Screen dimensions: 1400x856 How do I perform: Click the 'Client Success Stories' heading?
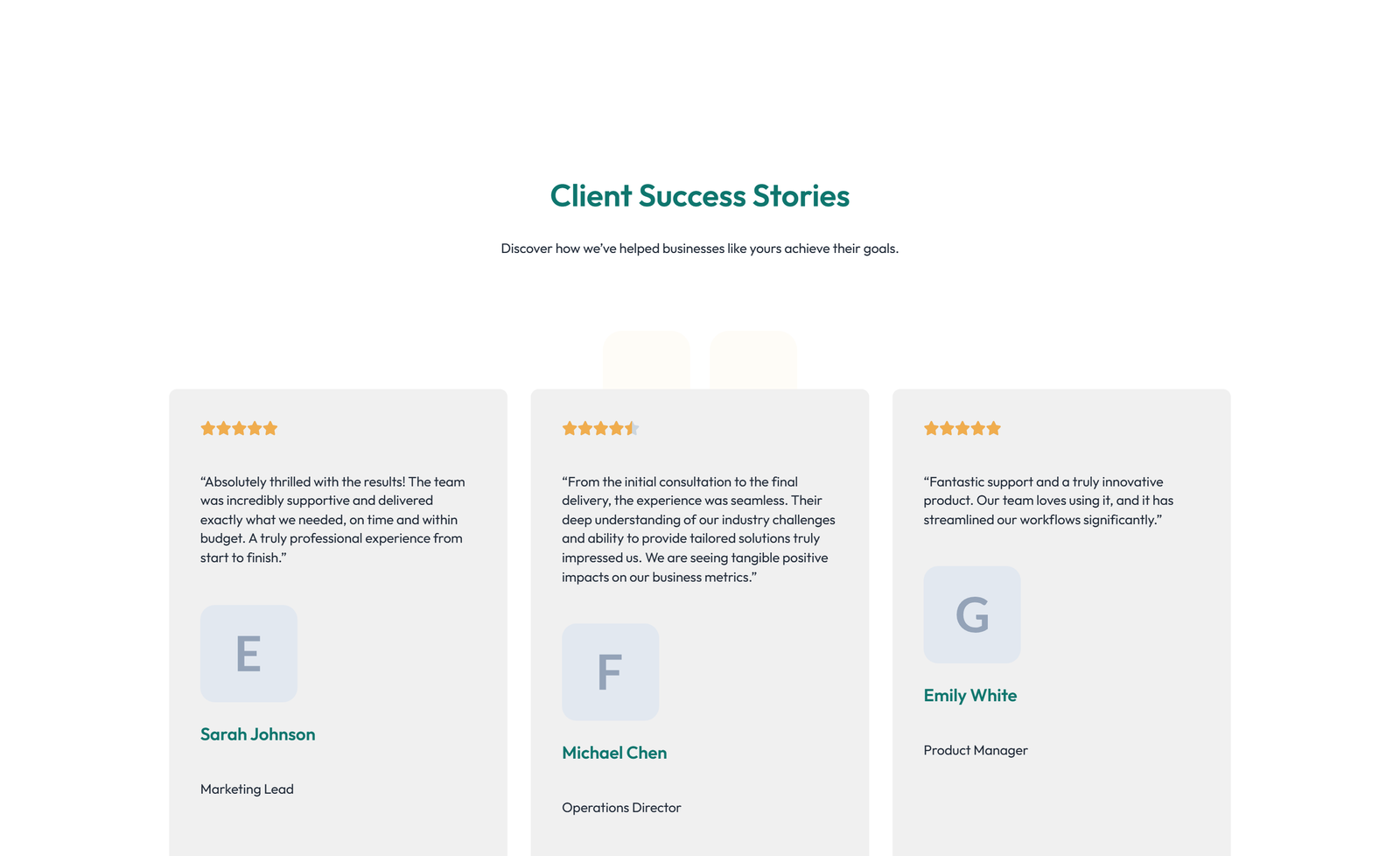699,196
